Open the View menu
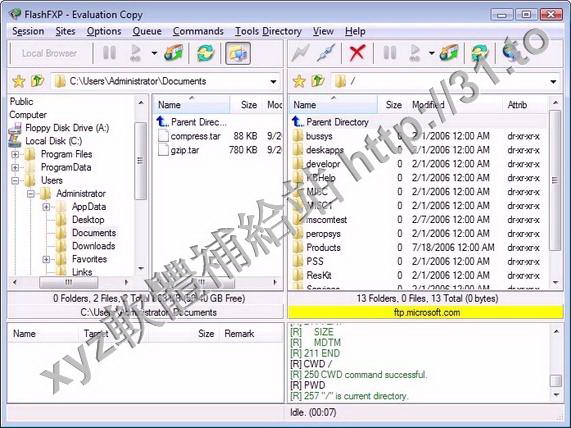 (x=323, y=31)
